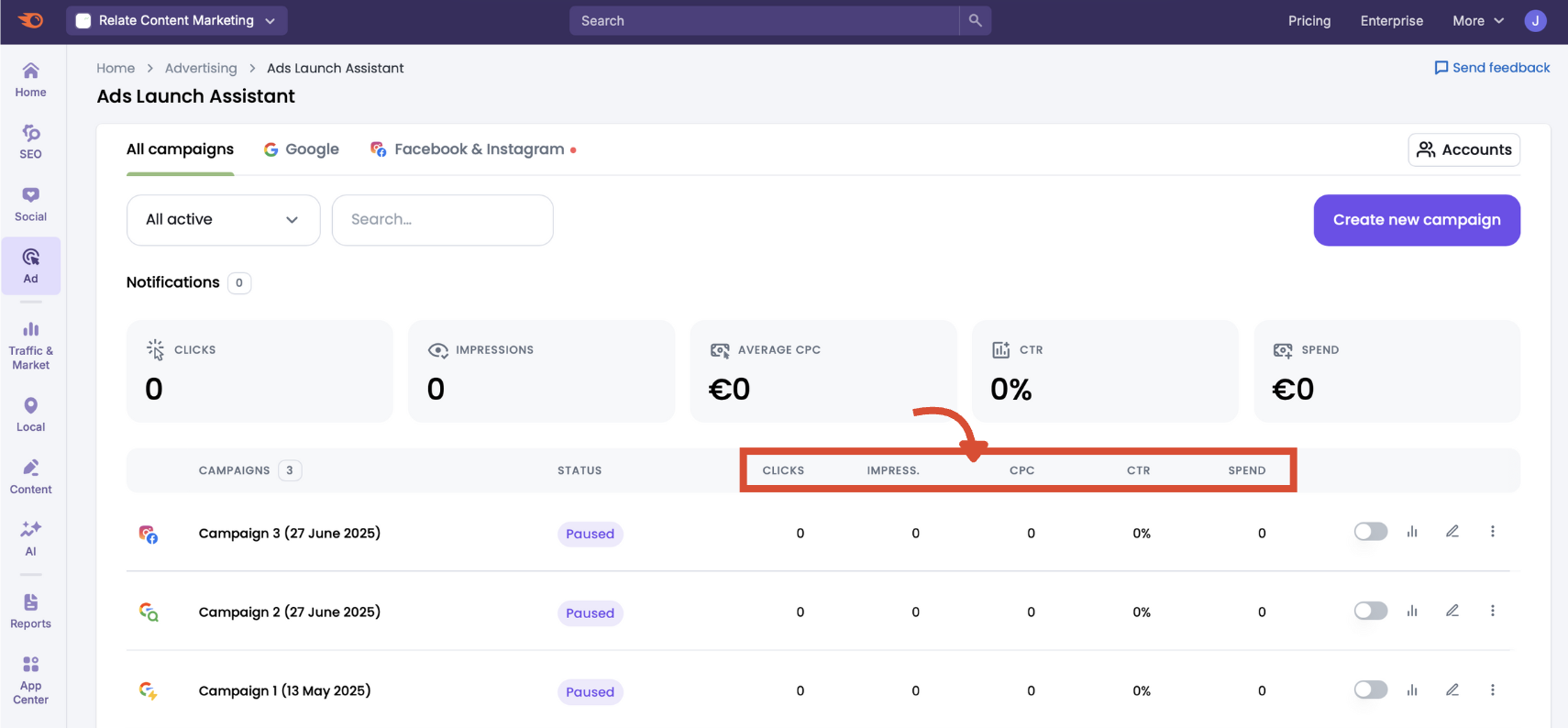View stats chart for Campaign 2

1412,611
